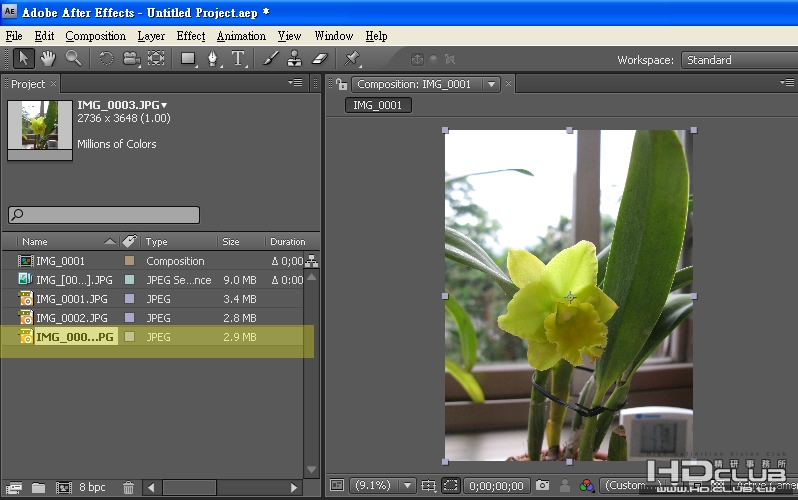Click the label column tag header
The image size is (798, 500).
130,241
